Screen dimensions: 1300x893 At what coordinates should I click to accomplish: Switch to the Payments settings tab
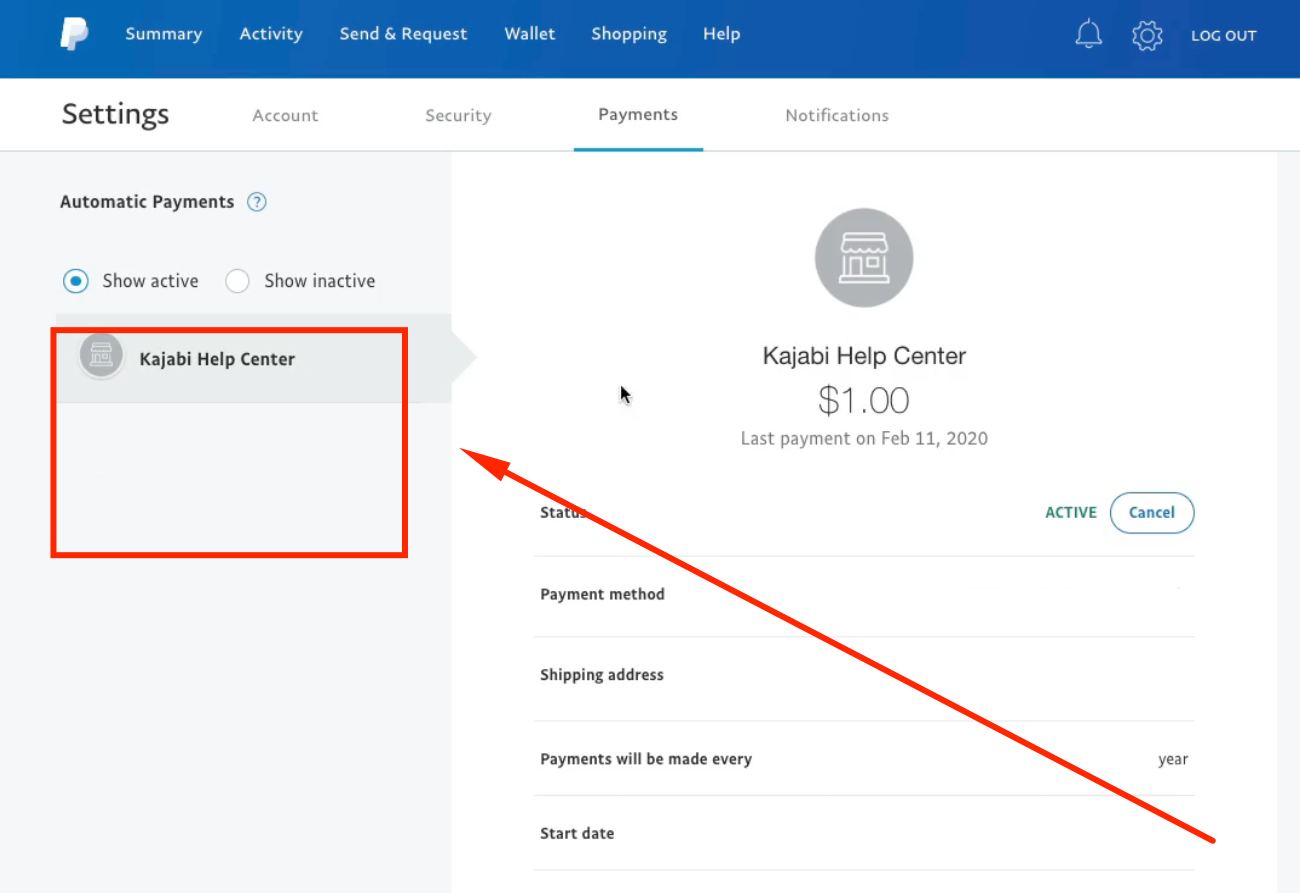[x=638, y=115]
